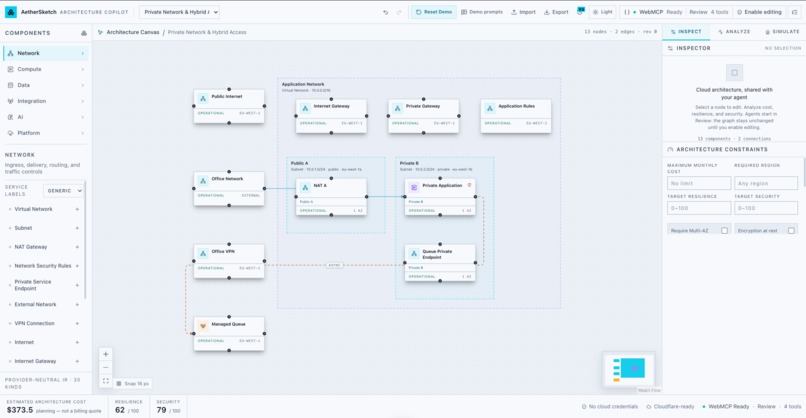The width and height of the screenshot is (806, 418).
Task: Click the NAT A node icon
Action: (x=305, y=188)
